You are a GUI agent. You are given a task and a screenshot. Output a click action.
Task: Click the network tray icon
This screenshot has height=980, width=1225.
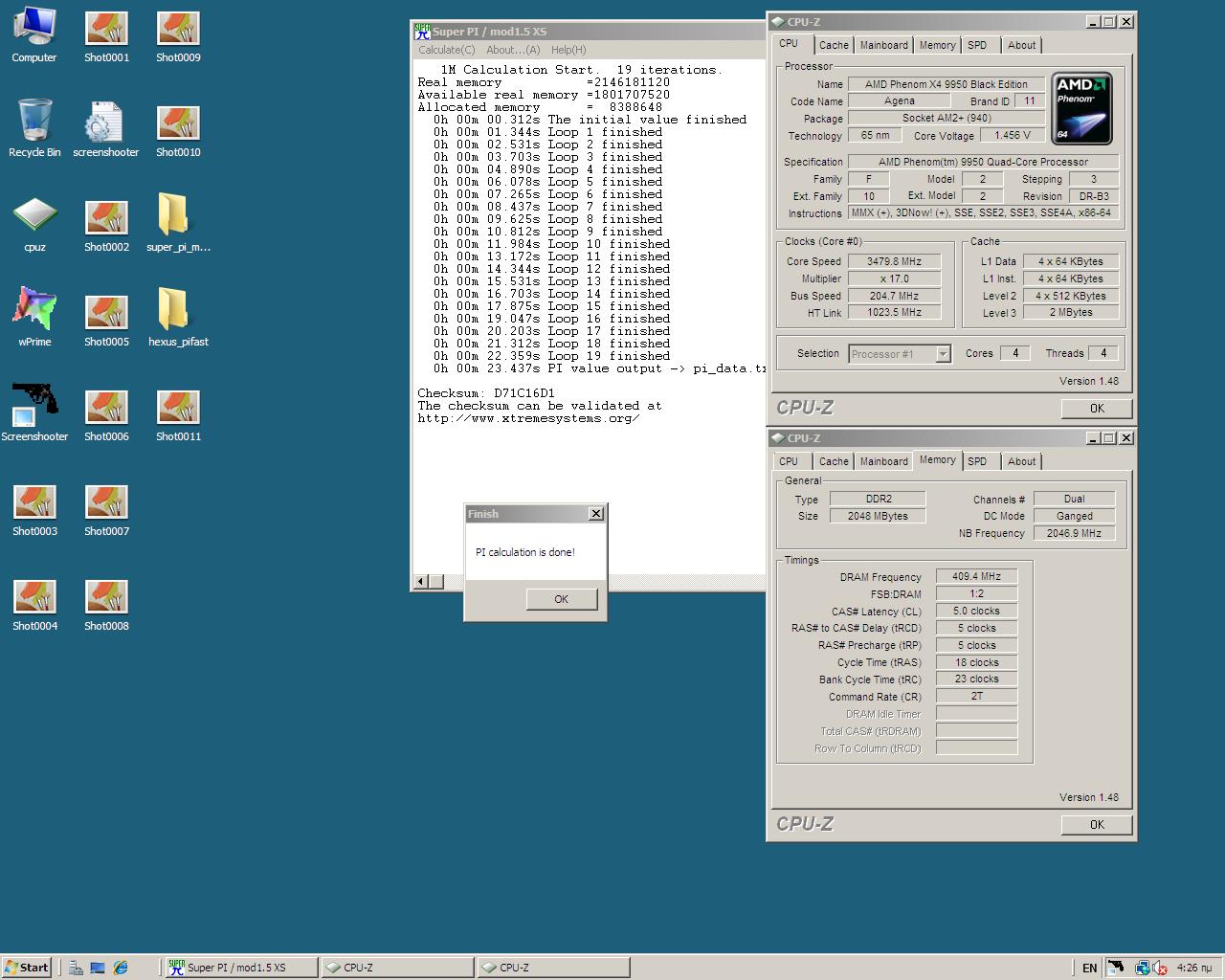(1142, 968)
